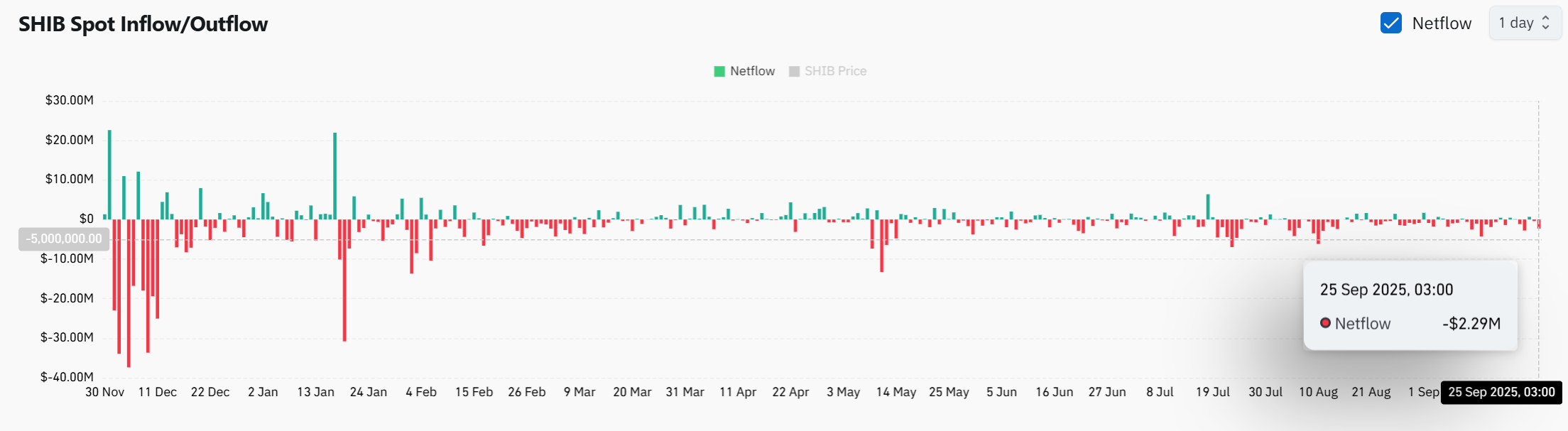Click the SHIB Spot Inflow/Outflow title

tap(143, 24)
